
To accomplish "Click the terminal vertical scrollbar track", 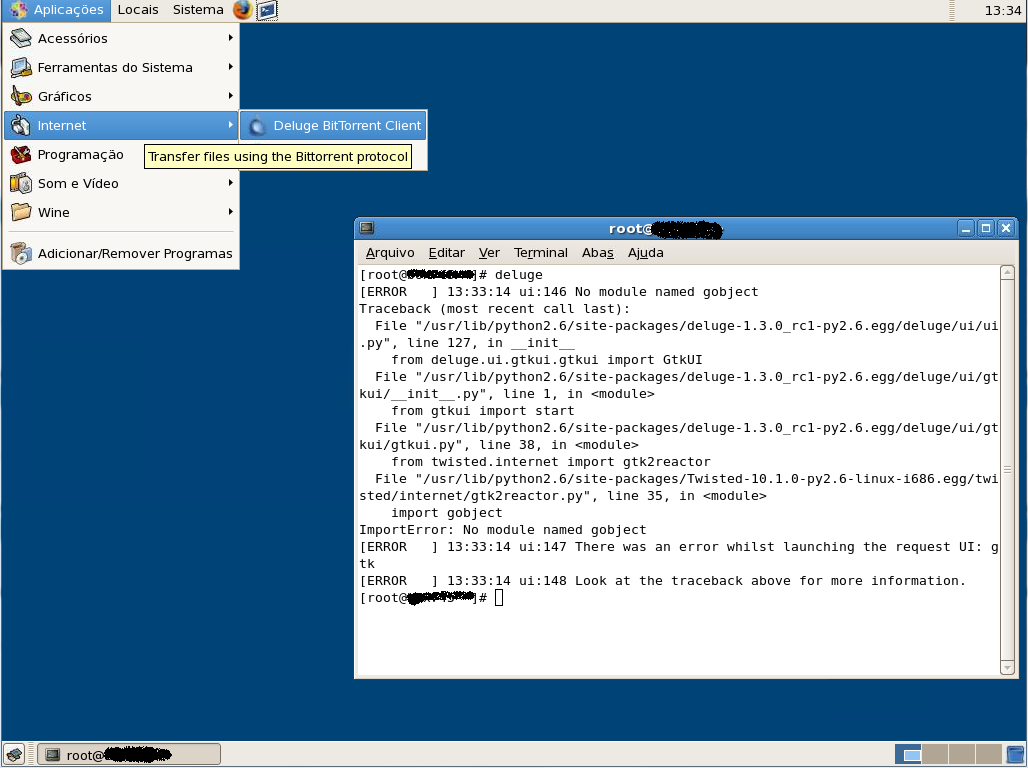I will pos(1008,470).
